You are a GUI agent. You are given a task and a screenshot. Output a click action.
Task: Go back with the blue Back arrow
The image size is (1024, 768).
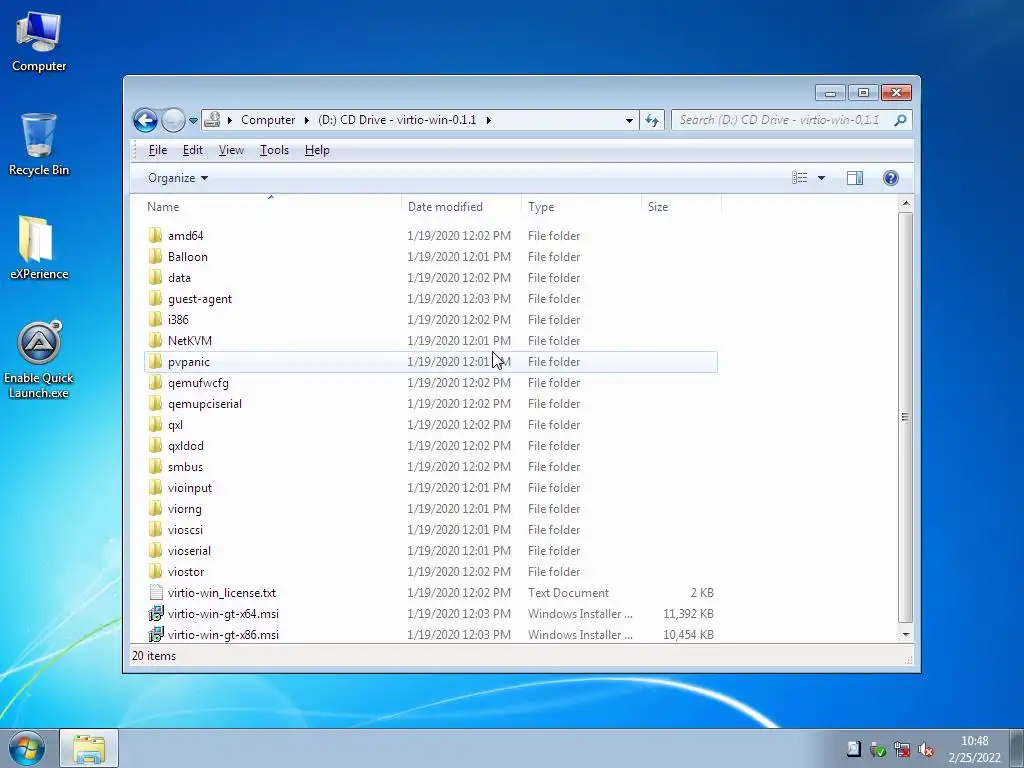pos(145,120)
